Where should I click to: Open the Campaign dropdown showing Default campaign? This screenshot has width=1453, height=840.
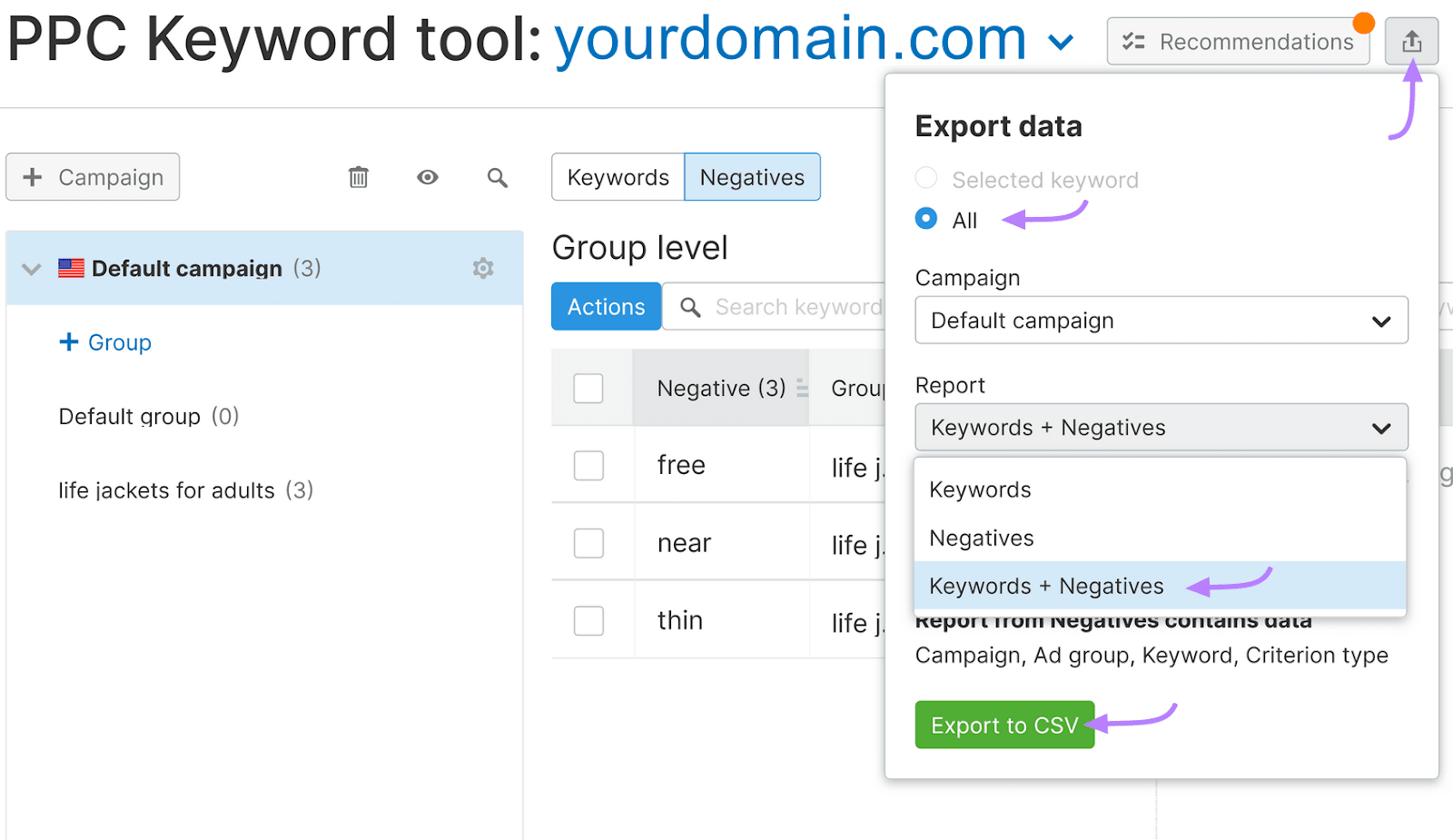pos(1161,320)
